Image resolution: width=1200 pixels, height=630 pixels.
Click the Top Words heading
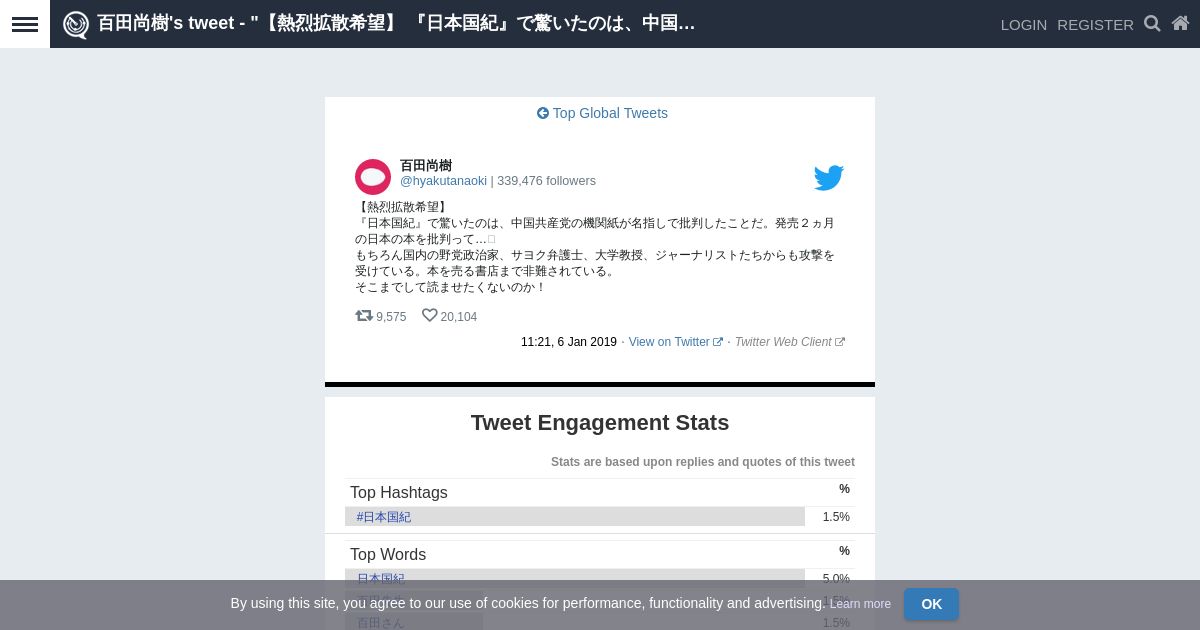(x=388, y=555)
